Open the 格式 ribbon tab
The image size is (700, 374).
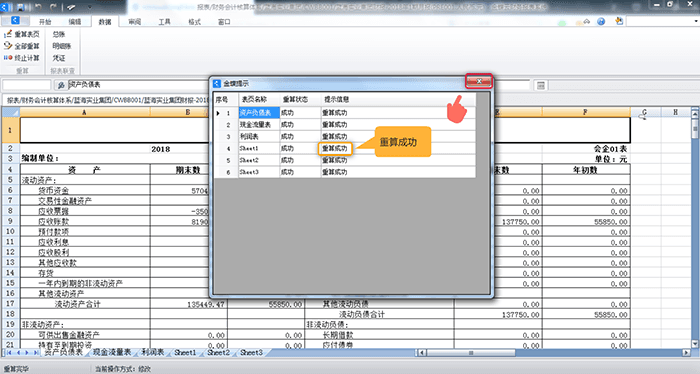[195, 21]
